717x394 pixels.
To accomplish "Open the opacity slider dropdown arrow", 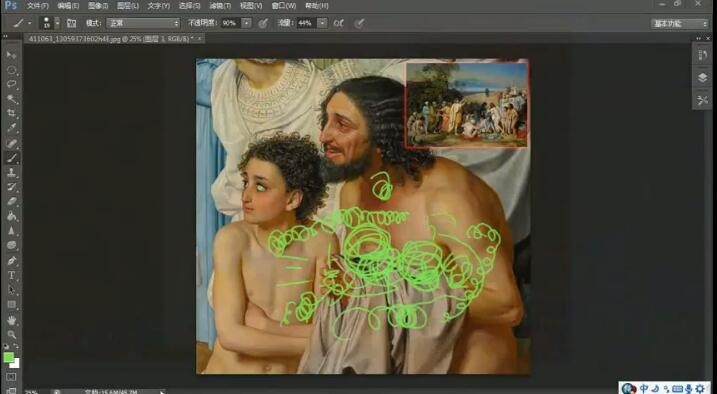I will [246, 23].
